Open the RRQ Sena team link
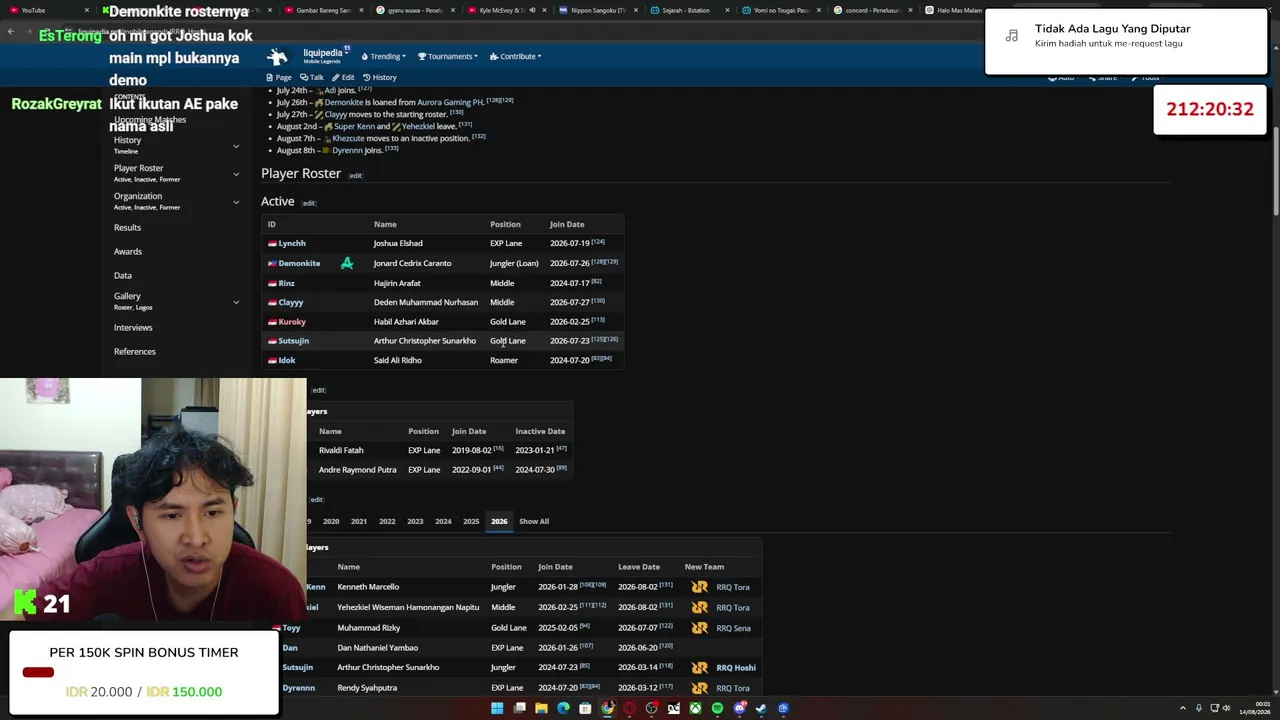Screen dimensions: 1280x720 (x=733, y=628)
